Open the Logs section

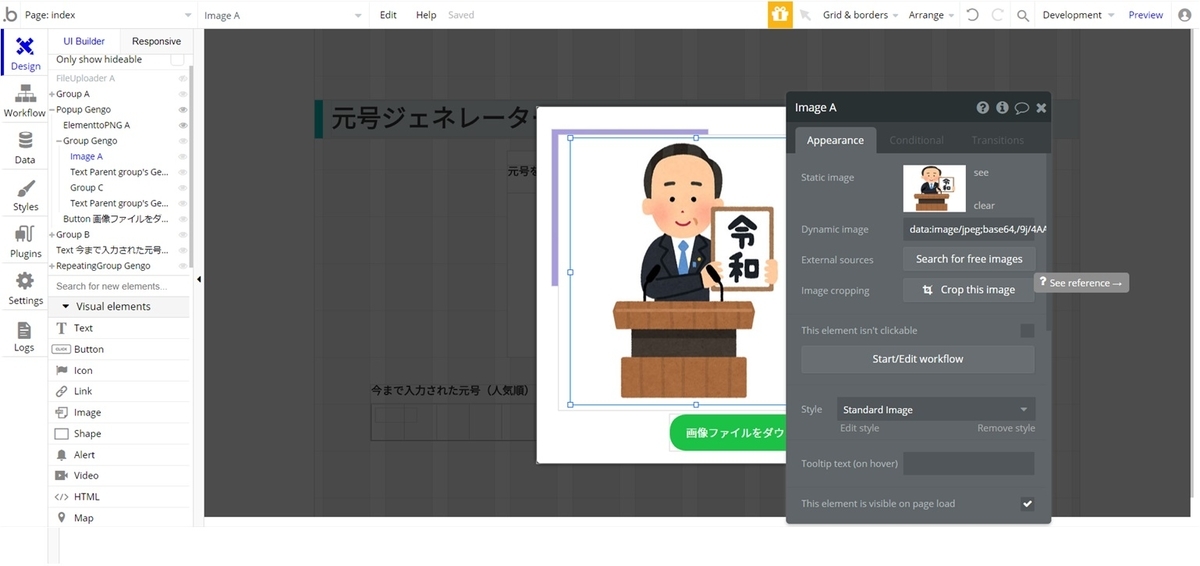point(25,336)
